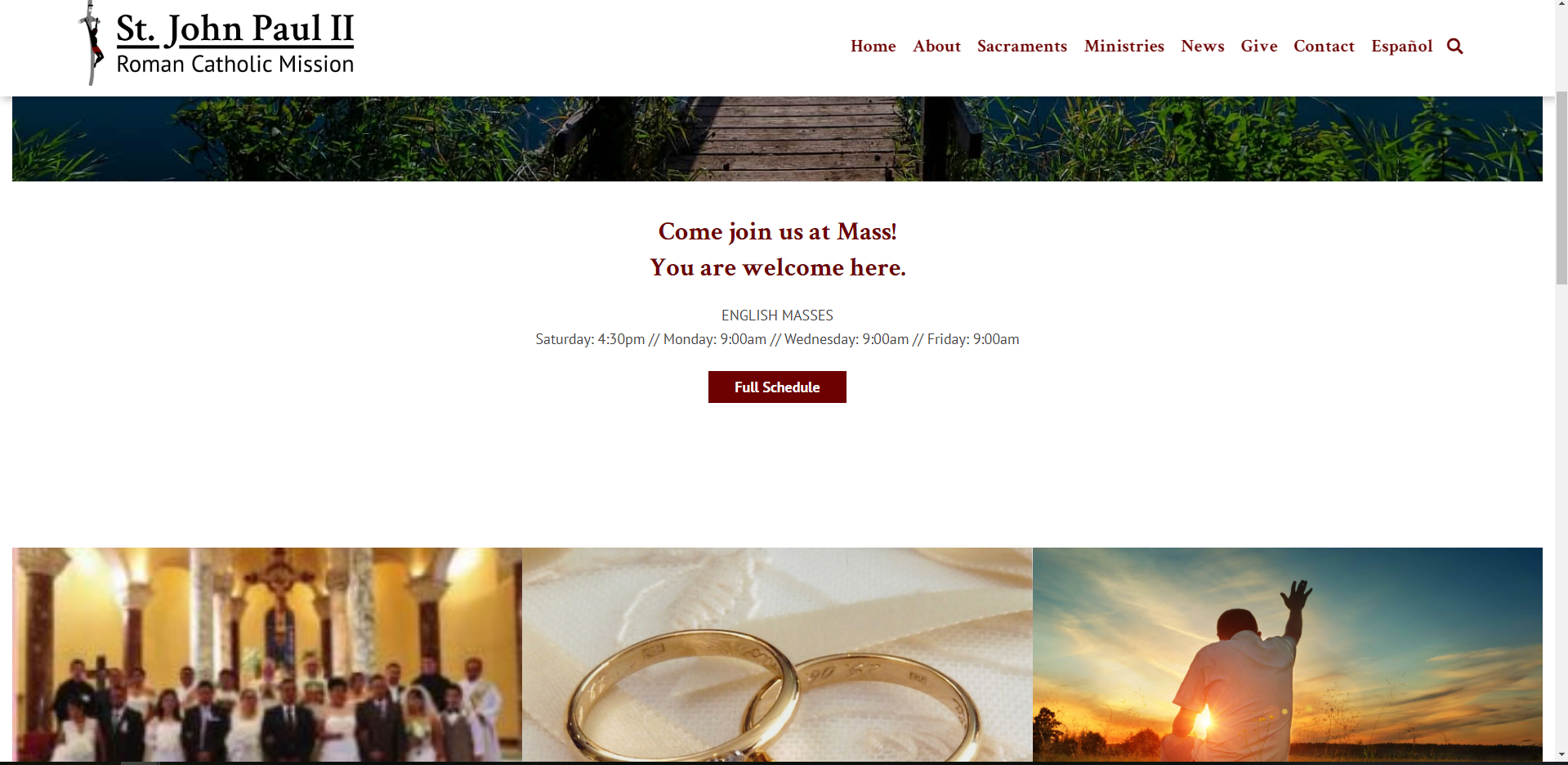Select the Give menu item
This screenshot has width=1568, height=765.
tap(1258, 47)
